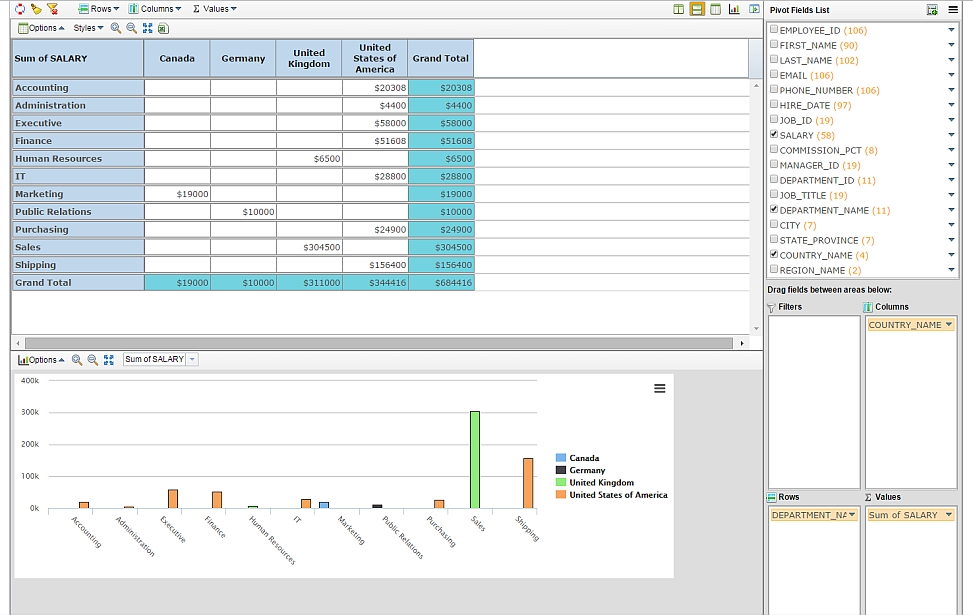Viewport: 973px width, 615px height.
Task: Check the CITY field checkbox
Action: tap(774, 225)
